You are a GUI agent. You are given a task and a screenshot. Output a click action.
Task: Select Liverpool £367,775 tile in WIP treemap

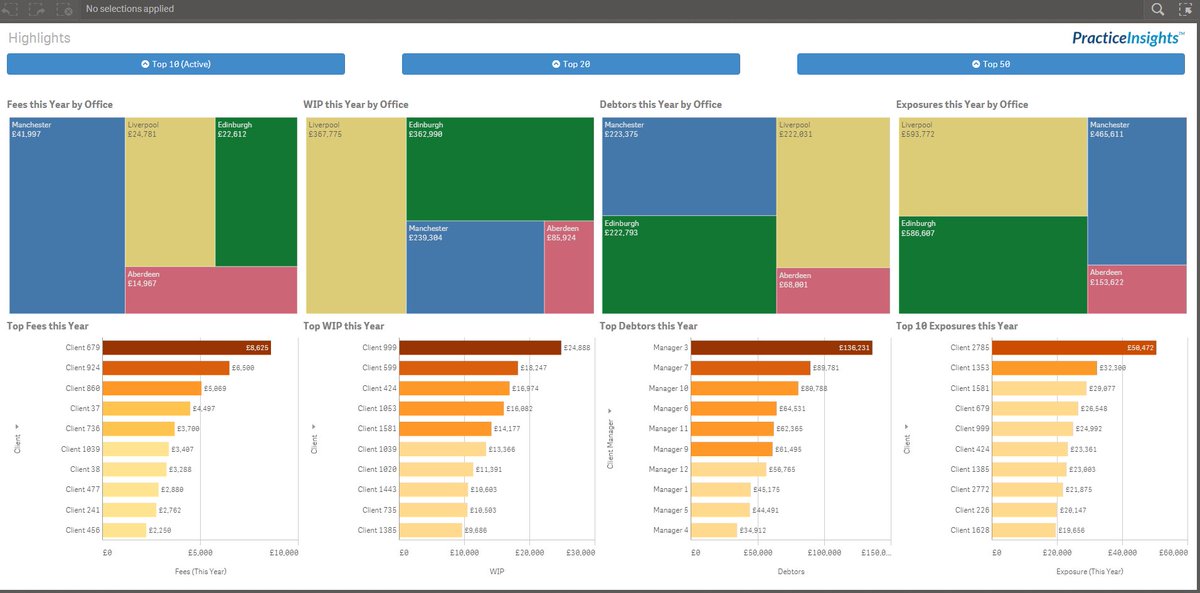click(x=356, y=215)
